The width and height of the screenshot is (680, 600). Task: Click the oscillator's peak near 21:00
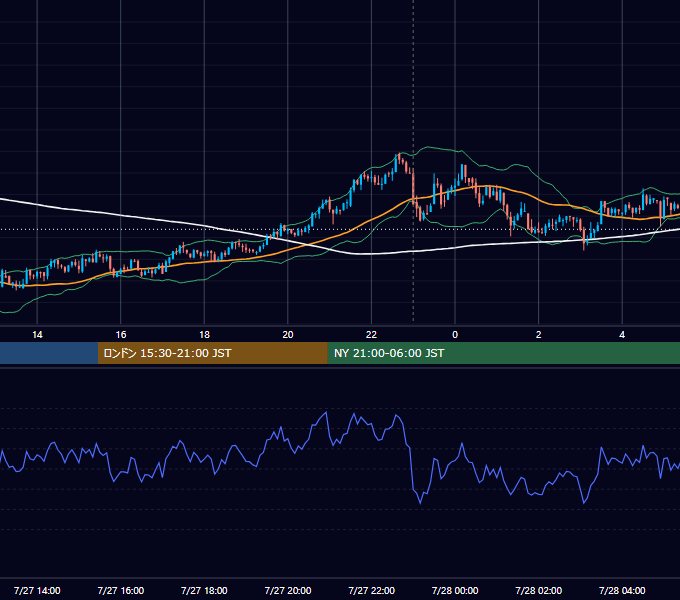[x=326, y=413]
